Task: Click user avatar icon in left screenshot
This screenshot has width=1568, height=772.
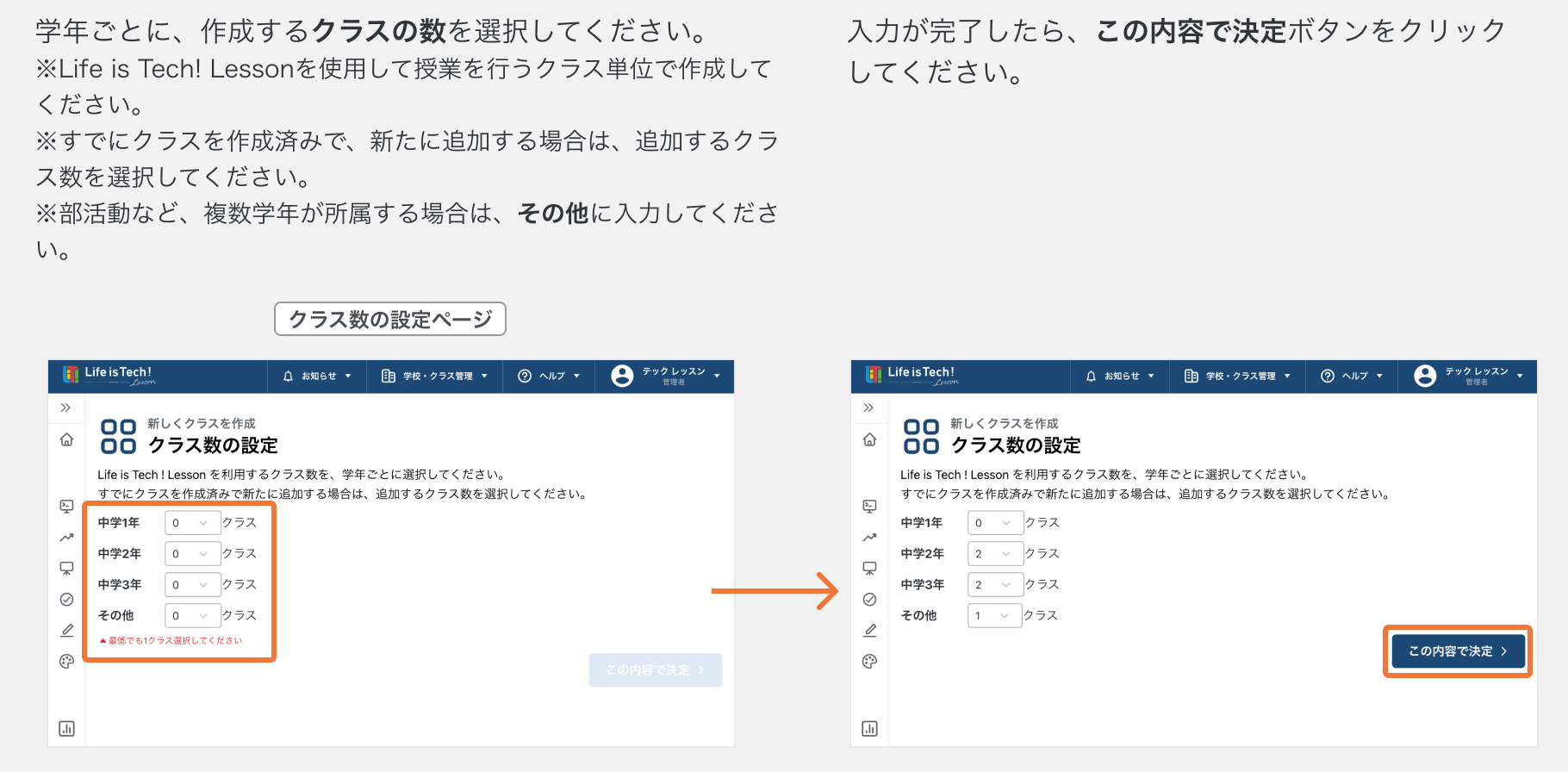Action: pyautogui.click(x=622, y=376)
